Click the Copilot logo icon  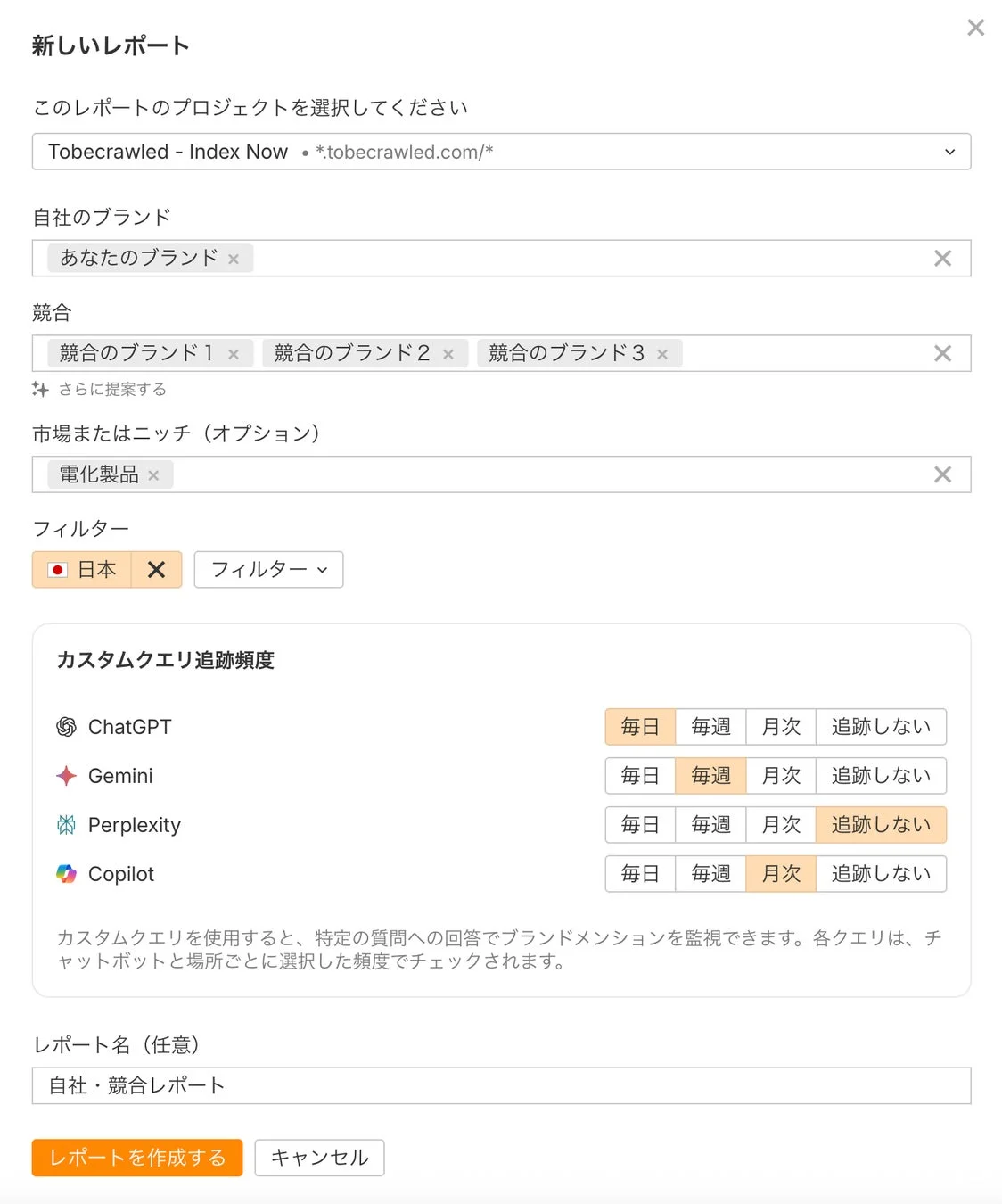point(65,874)
